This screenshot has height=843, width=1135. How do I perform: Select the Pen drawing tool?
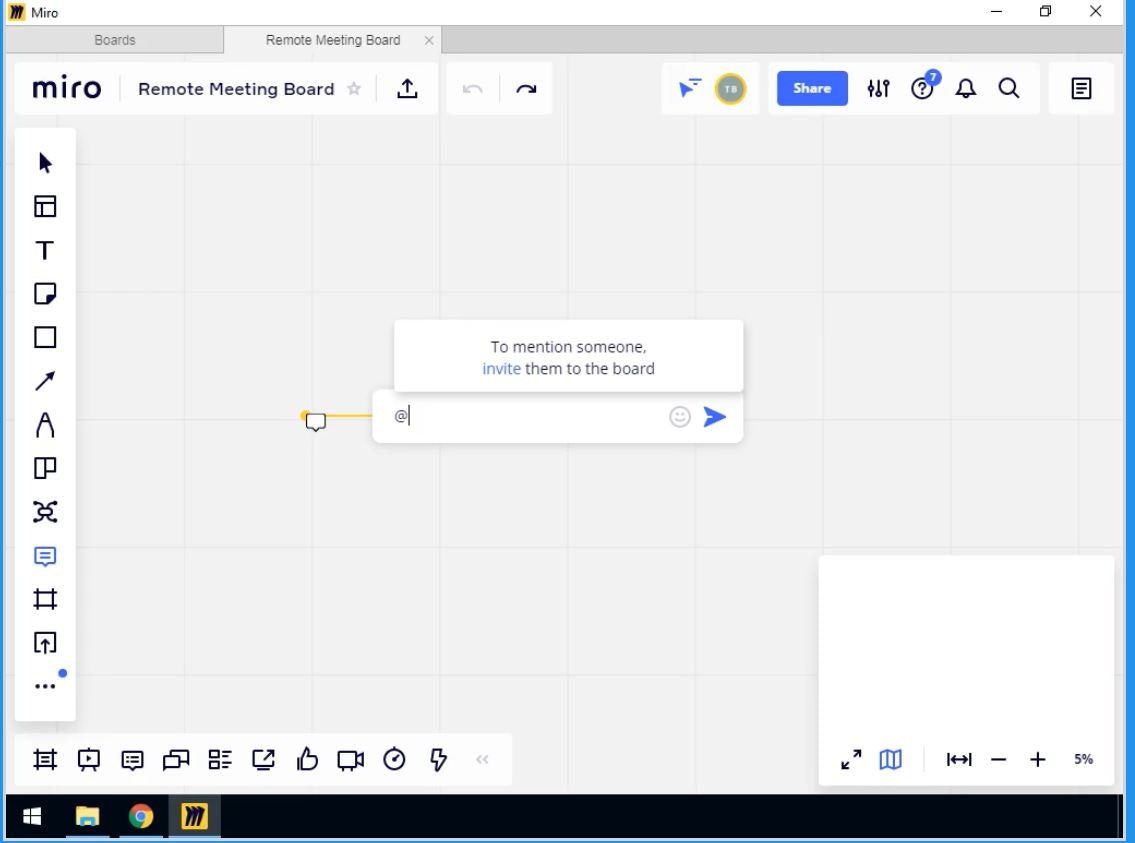pyautogui.click(x=45, y=425)
